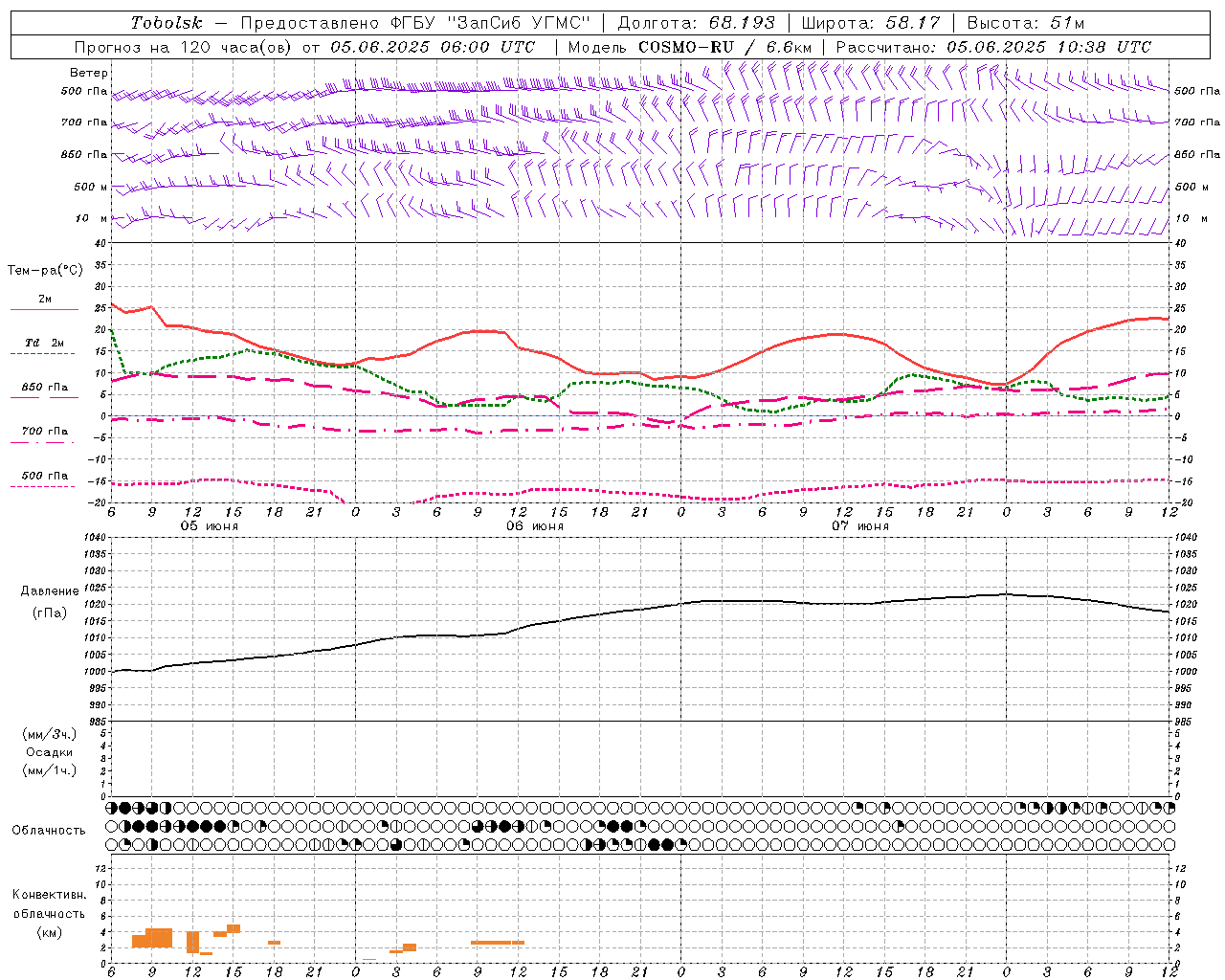Click the '(км)' convective cloud unit label
The image size is (1225, 980).
tap(49, 932)
